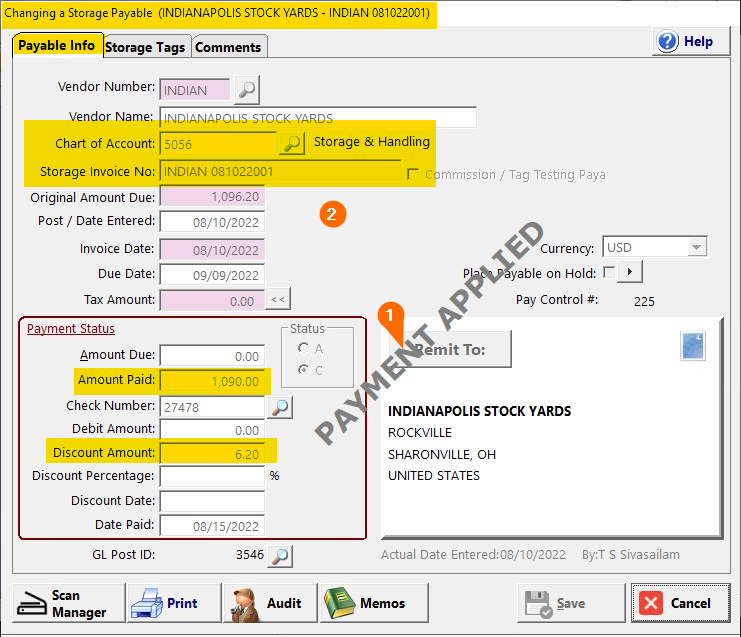Click the Payment Status heading link
The width and height of the screenshot is (741, 637).
[71, 328]
